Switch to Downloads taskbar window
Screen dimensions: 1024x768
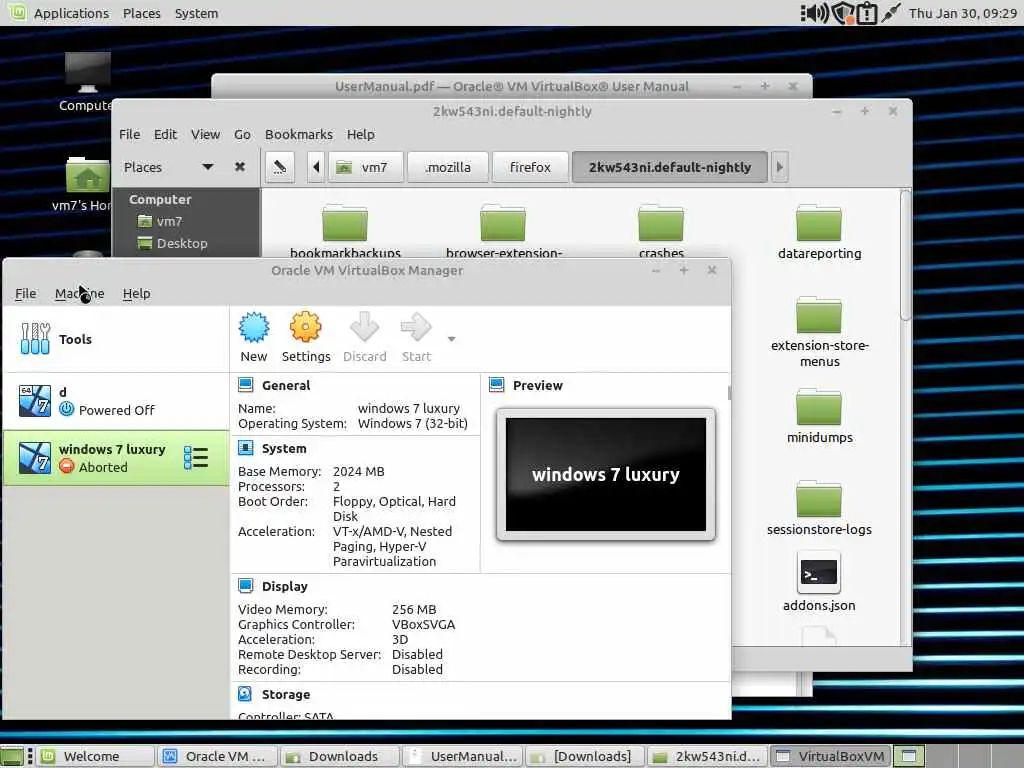340,756
